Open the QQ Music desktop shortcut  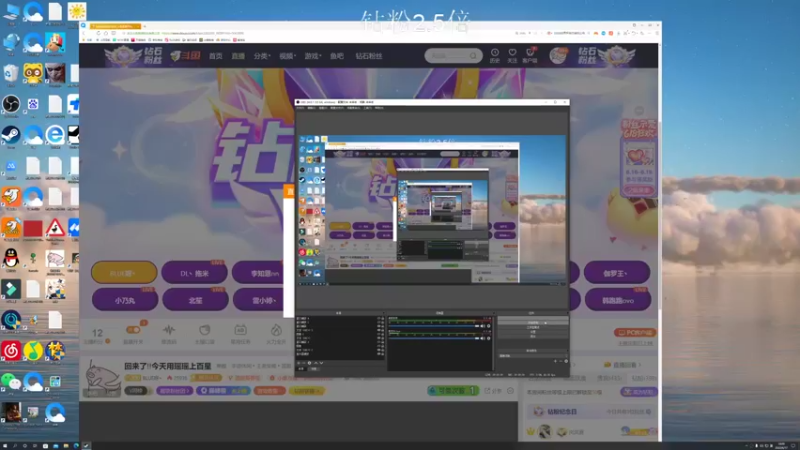(x=33, y=351)
